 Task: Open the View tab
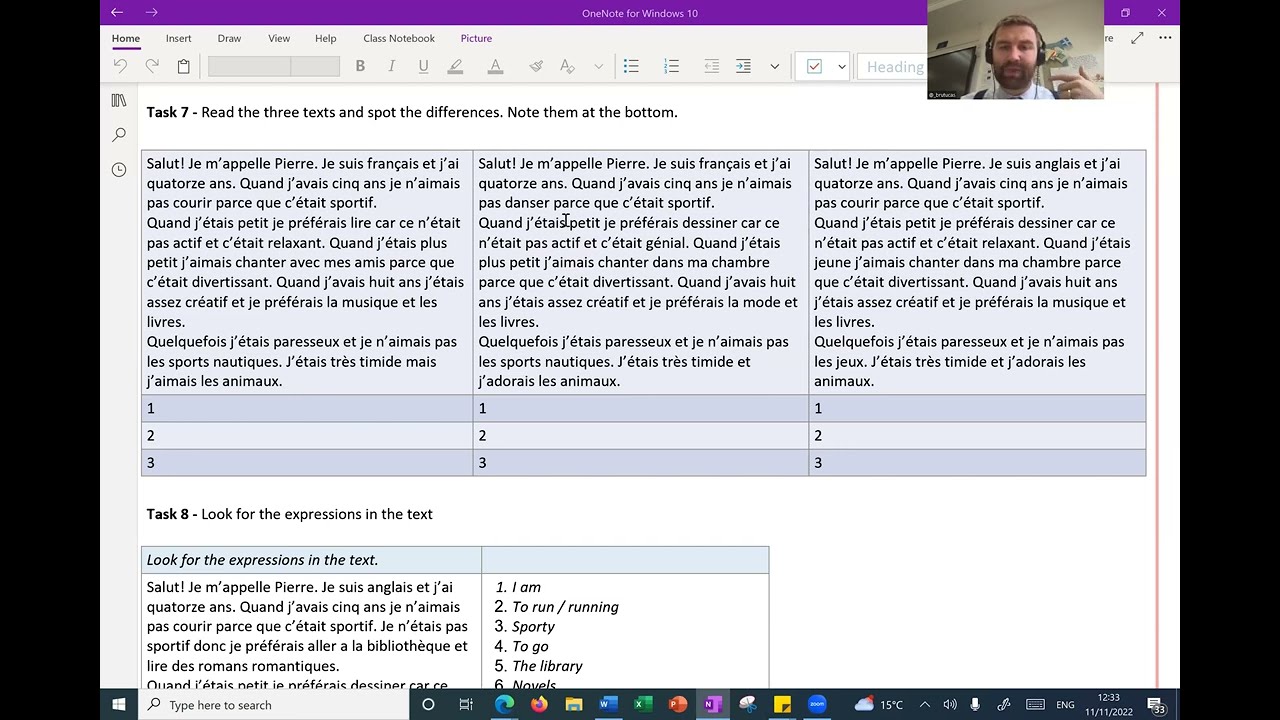[279, 38]
